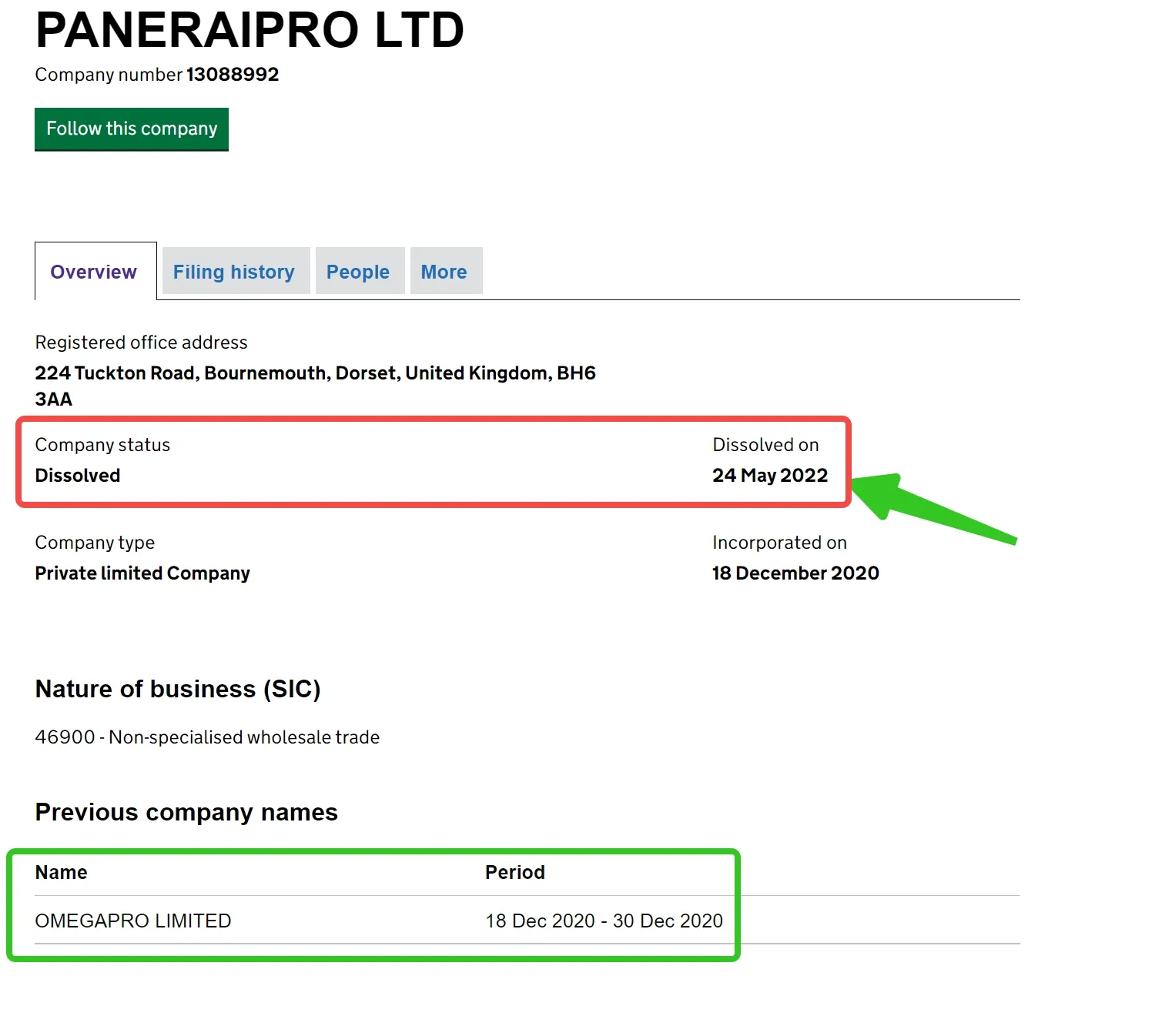1172x1036 pixels.
Task: Click the period 18 Dec 2020 - 30 Dec 2020
Action: (x=604, y=921)
